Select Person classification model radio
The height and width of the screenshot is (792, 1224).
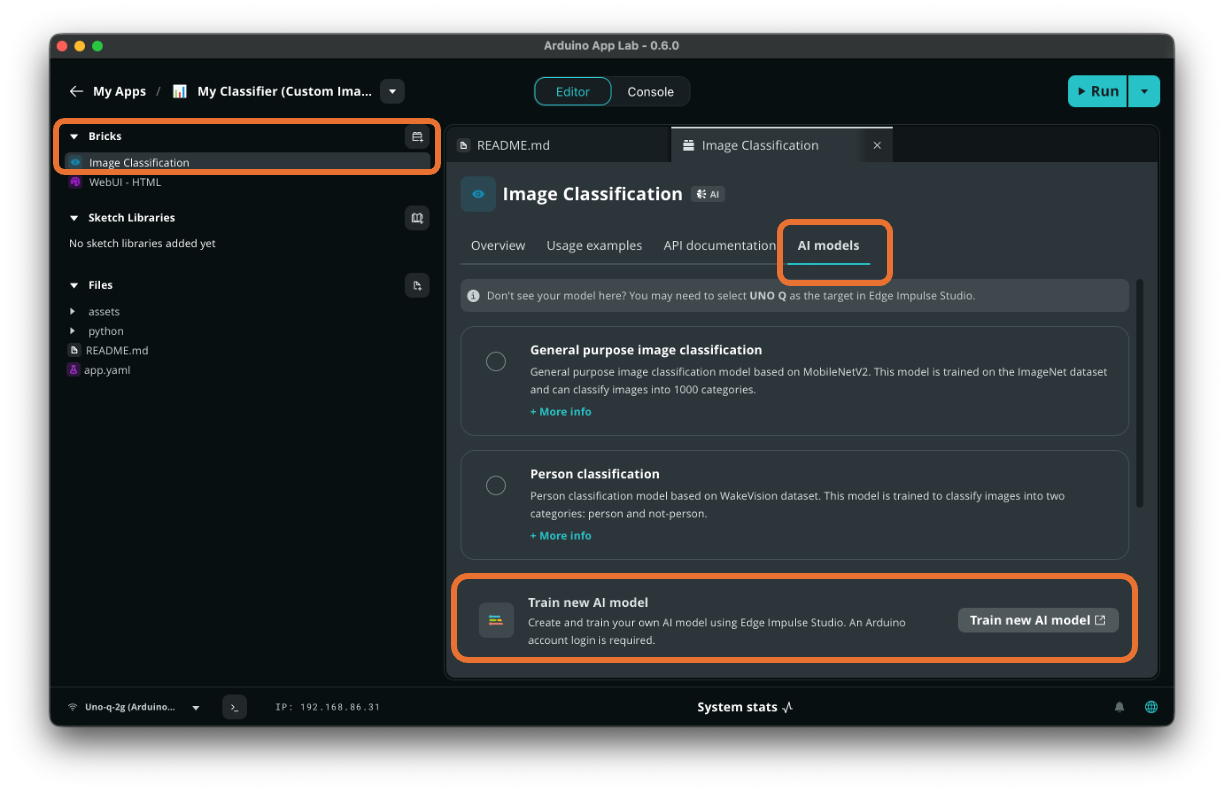pyautogui.click(x=495, y=485)
